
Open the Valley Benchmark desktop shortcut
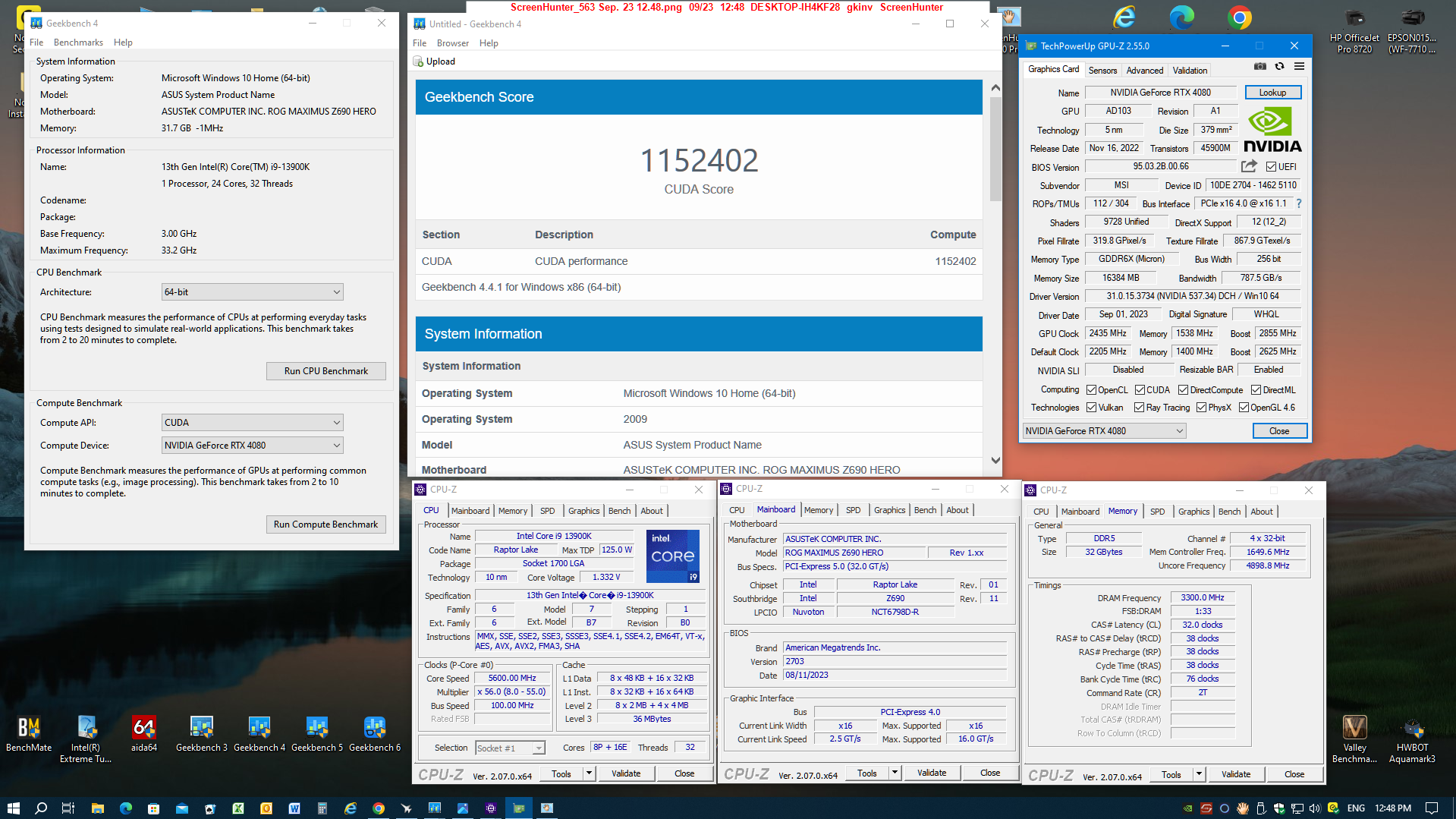pos(1354,739)
